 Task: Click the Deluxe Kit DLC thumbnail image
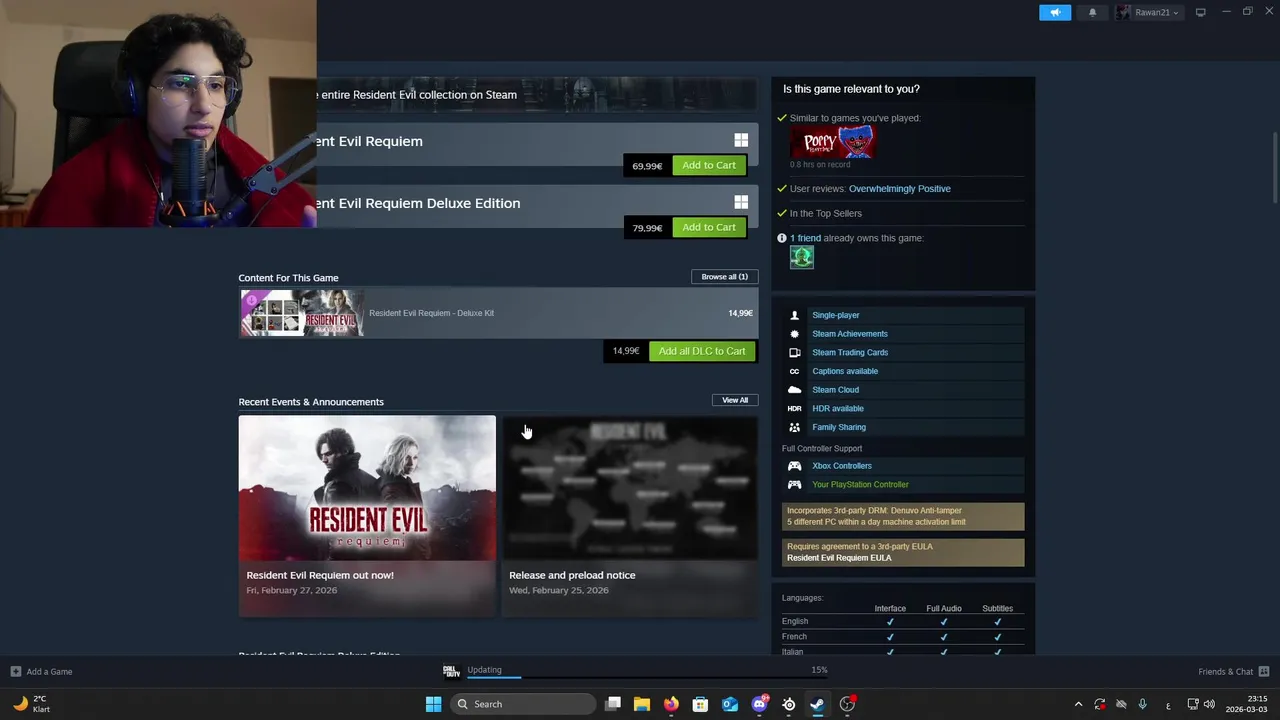[x=302, y=313]
